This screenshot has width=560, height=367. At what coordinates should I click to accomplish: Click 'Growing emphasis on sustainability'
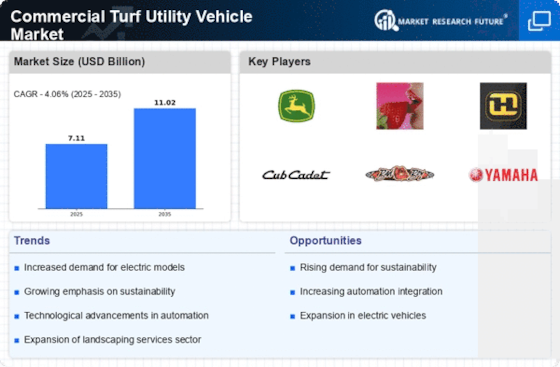pyautogui.click(x=100, y=292)
